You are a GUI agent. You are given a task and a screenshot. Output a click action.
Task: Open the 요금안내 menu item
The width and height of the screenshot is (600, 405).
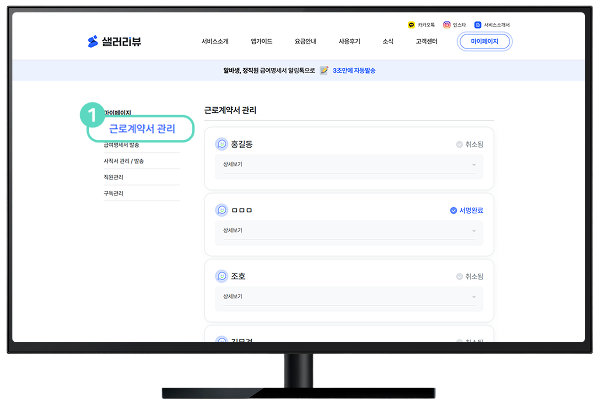pos(305,41)
